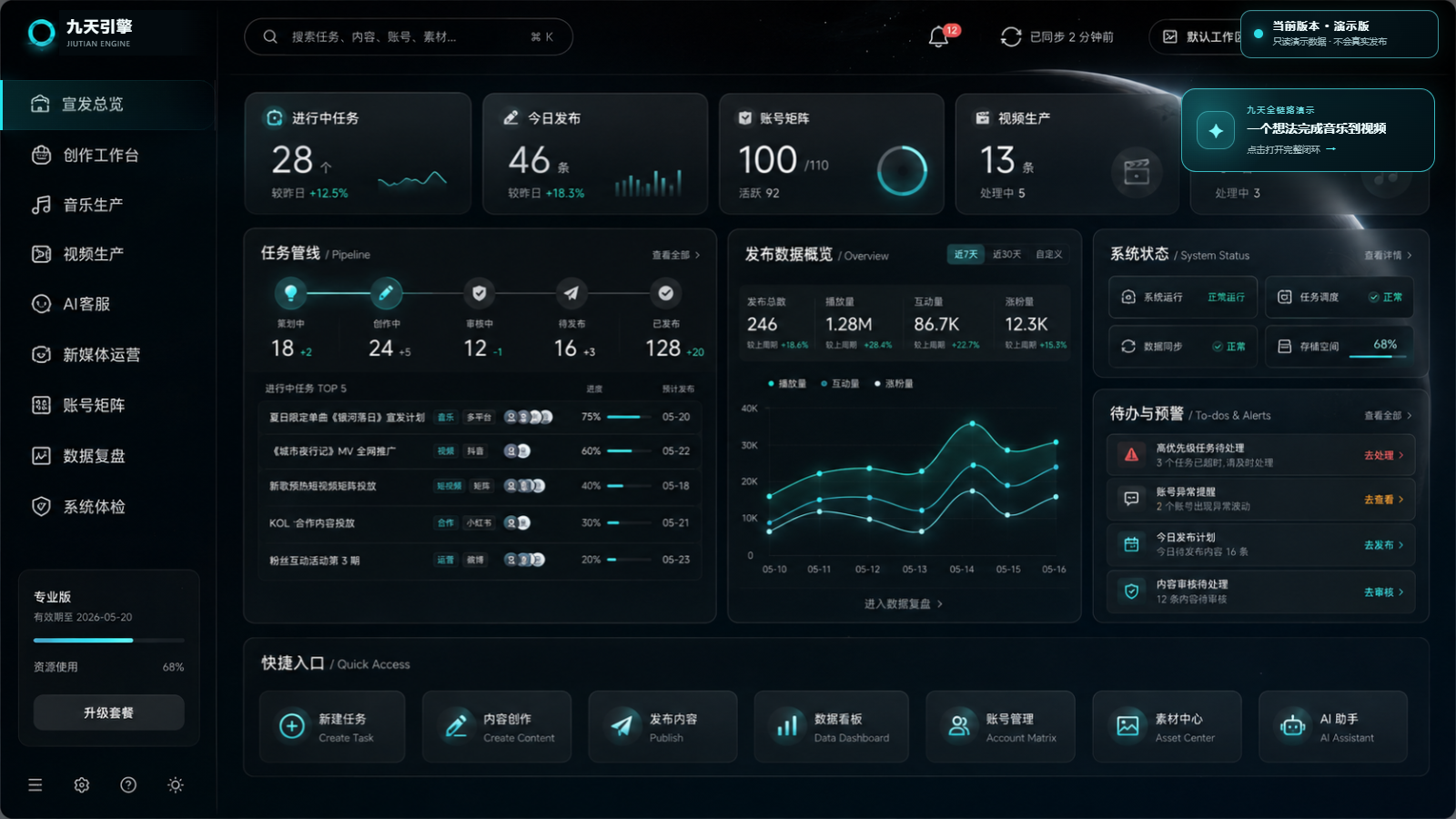The height and width of the screenshot is (819, 1456).
Task: Click 去审核 for content review
Action: (1383, 592)
